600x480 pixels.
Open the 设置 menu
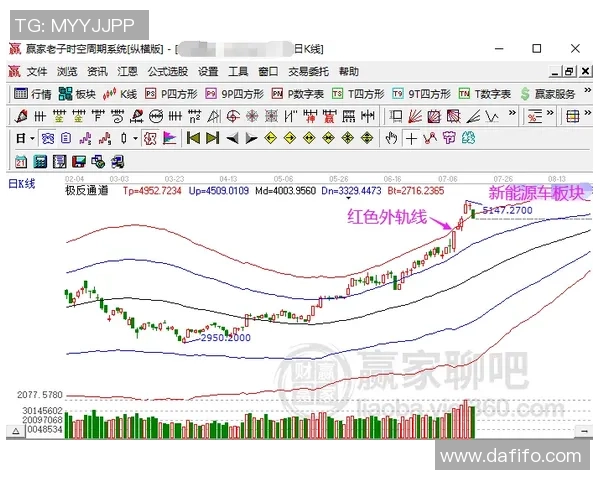click(x=208, y=72)
